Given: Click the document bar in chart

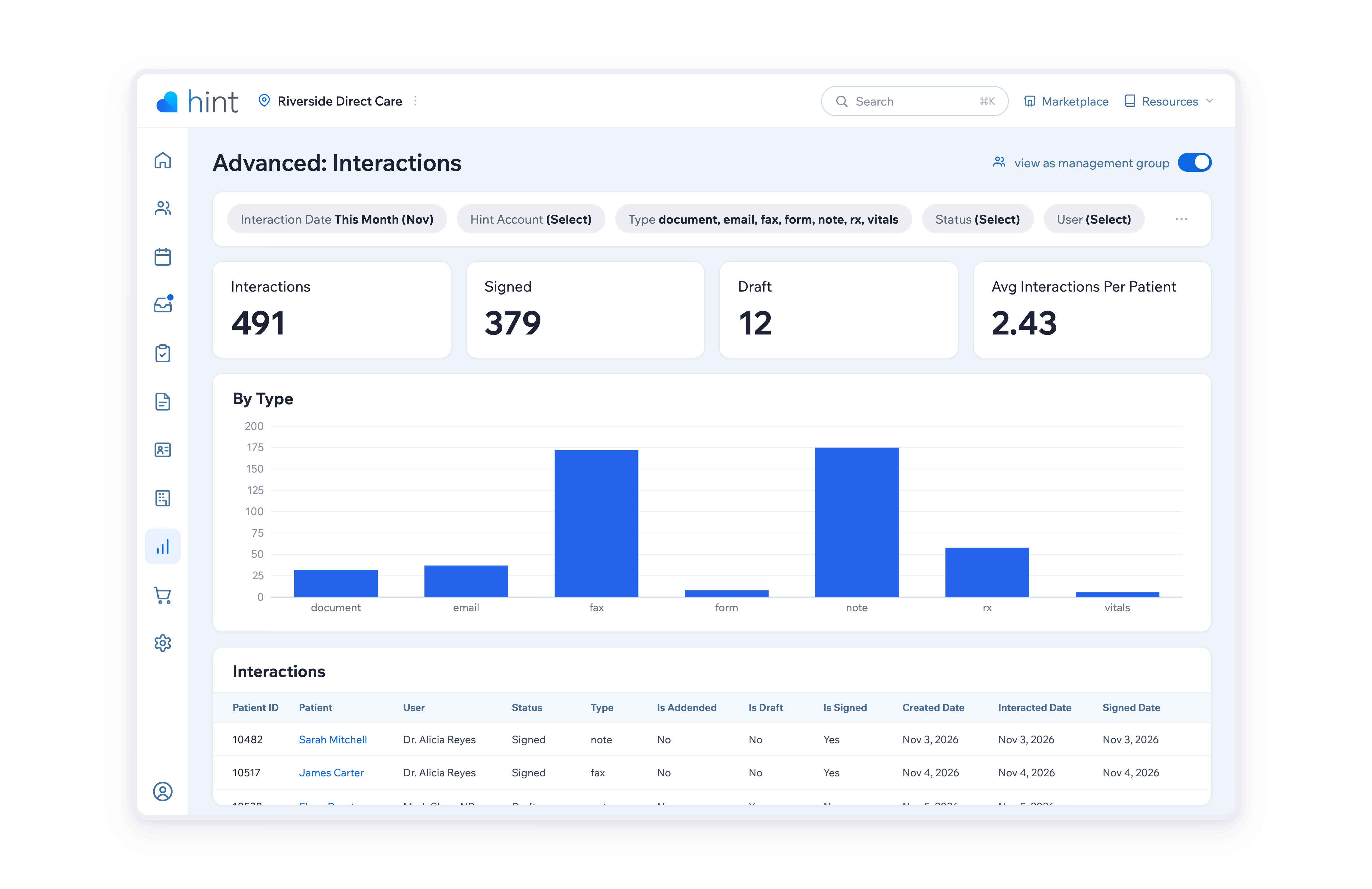Looking at the screenshot, I should [335, 583].
